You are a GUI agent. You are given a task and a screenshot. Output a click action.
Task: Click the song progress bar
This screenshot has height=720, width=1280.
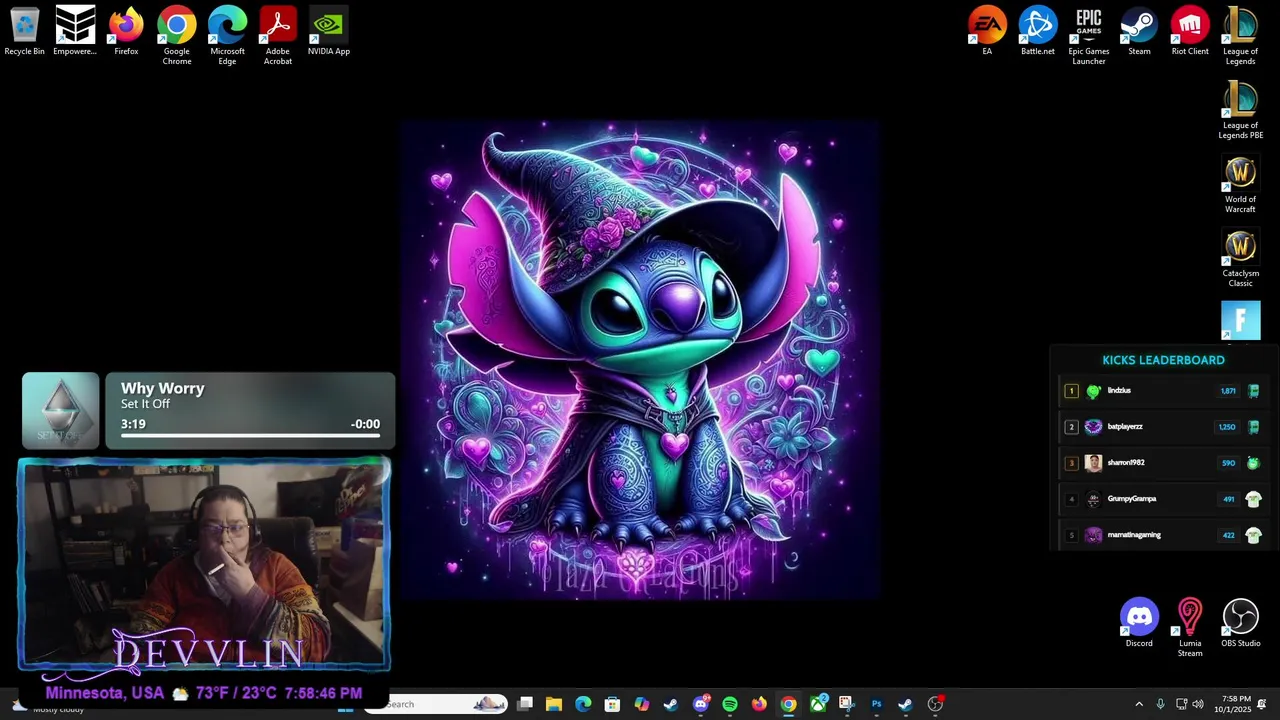point(250,438)
